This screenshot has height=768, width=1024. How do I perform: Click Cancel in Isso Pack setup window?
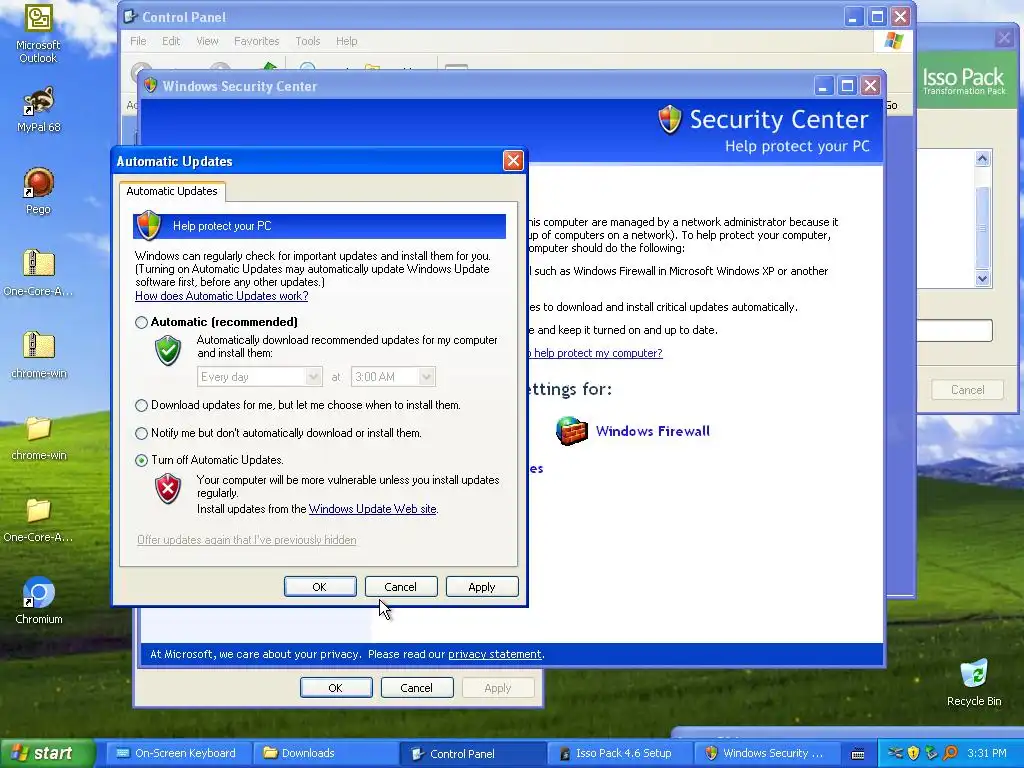[x=968, y=390]
